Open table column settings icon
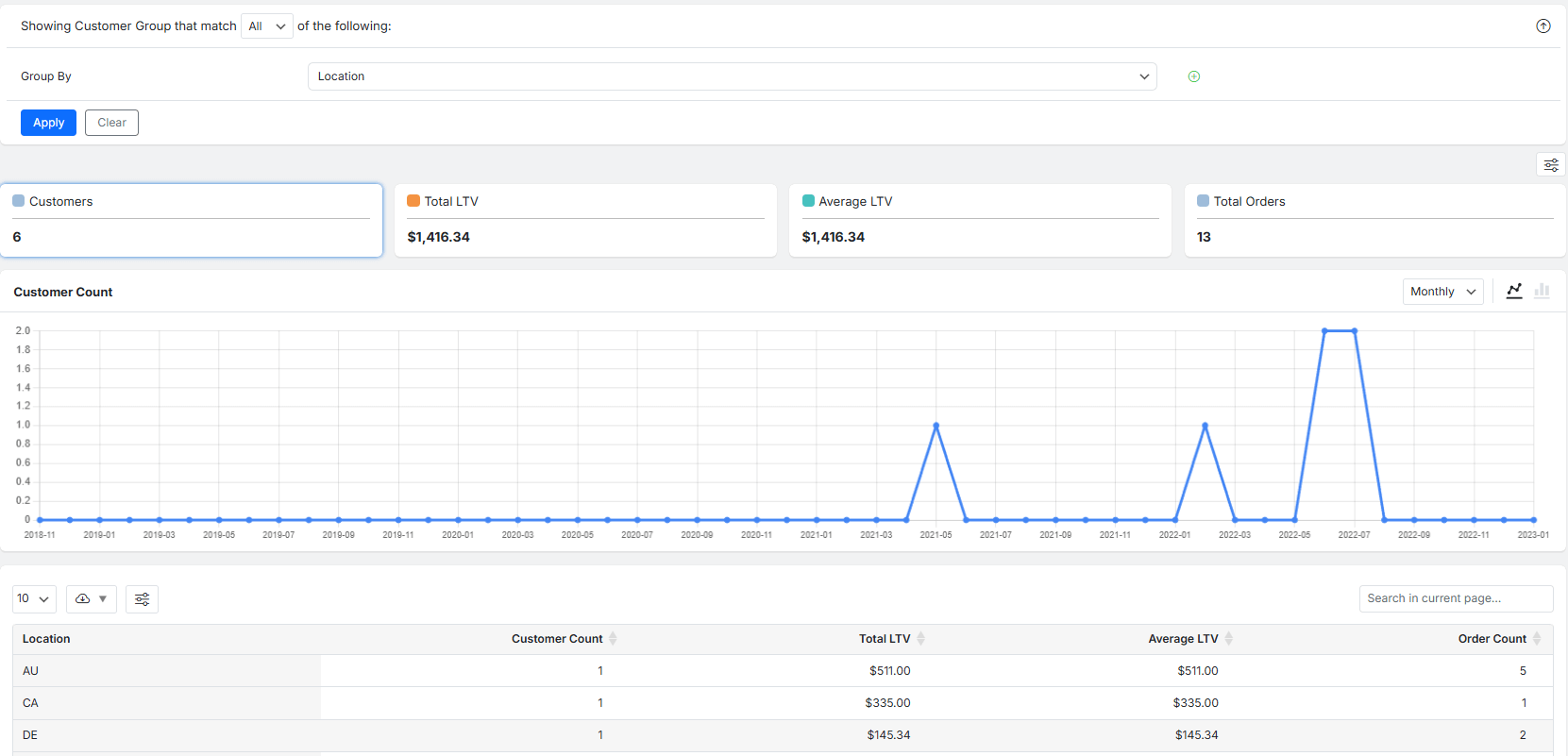This screenshot has width=1568, height=756. click(x=142, y=599)
